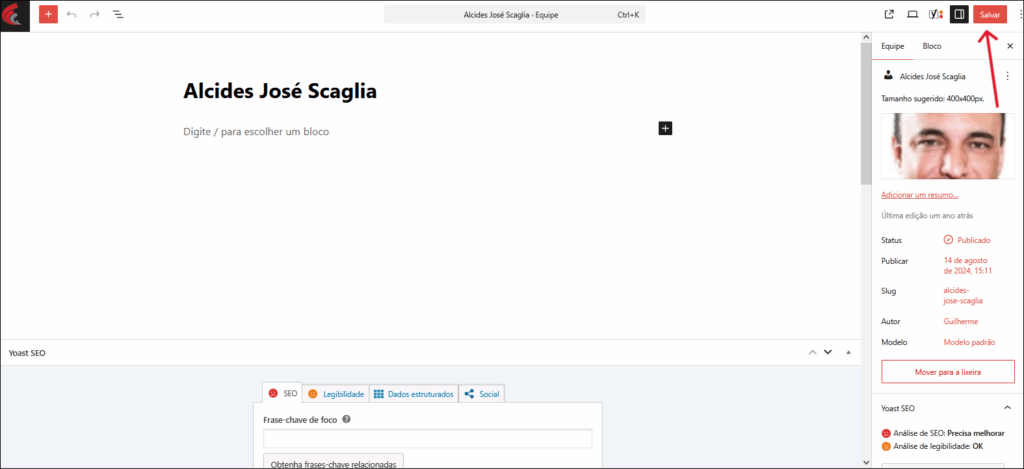Toggle the Yoast SEO metabox panel triangle
Image resolution: width=1024 pixels, height=469 pixels.
[848, 352]
